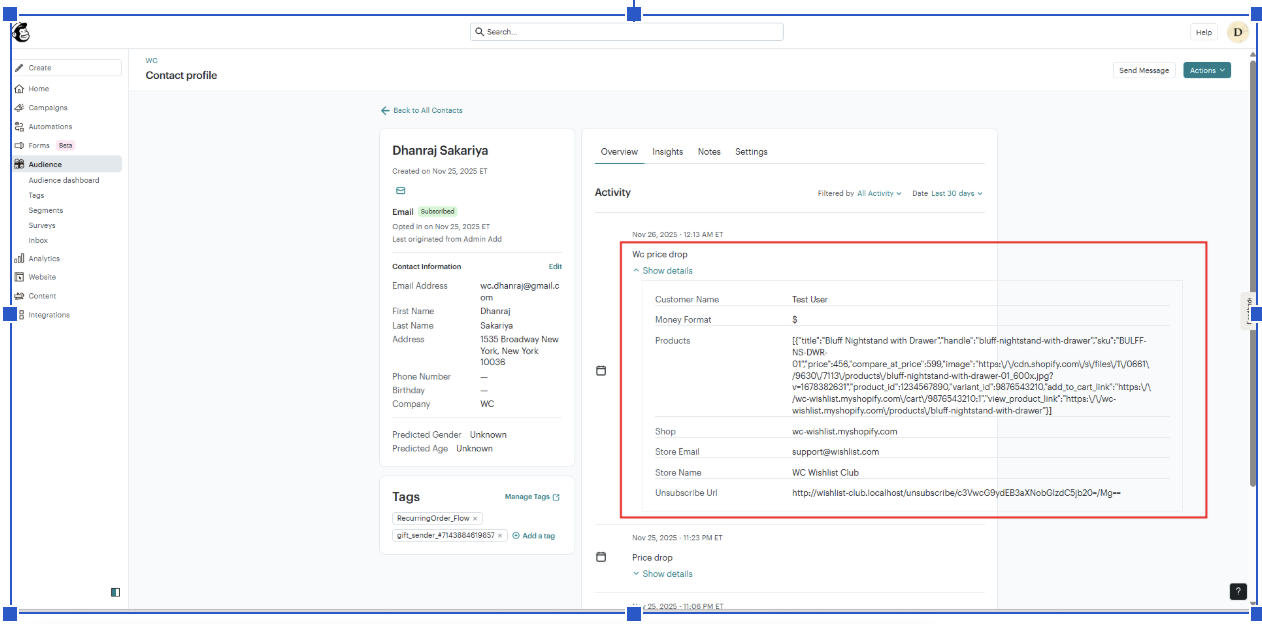Click the search magnifier icon
1262x624 pixels.
coord(480,32)
